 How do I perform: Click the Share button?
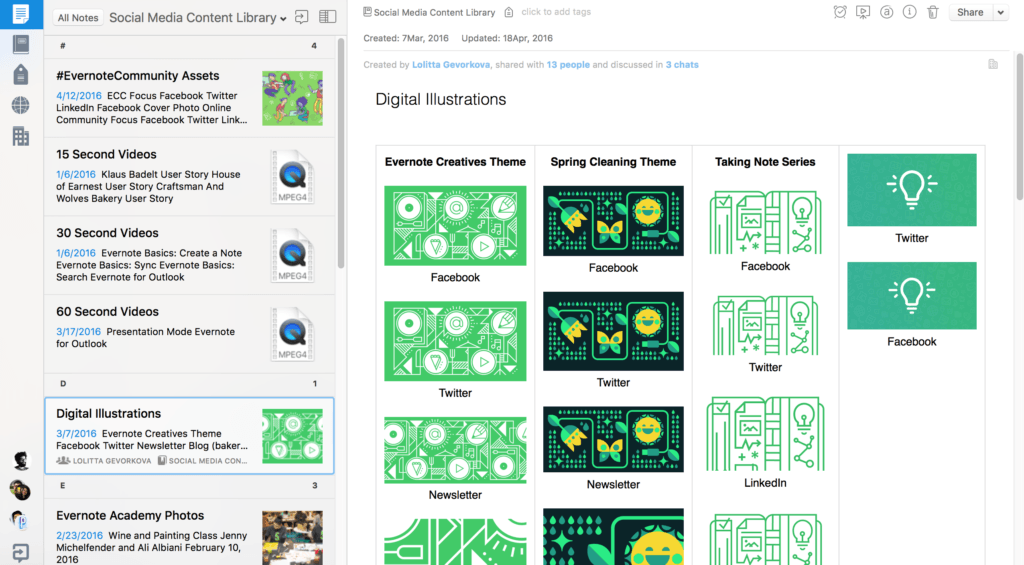pos(970,12)
